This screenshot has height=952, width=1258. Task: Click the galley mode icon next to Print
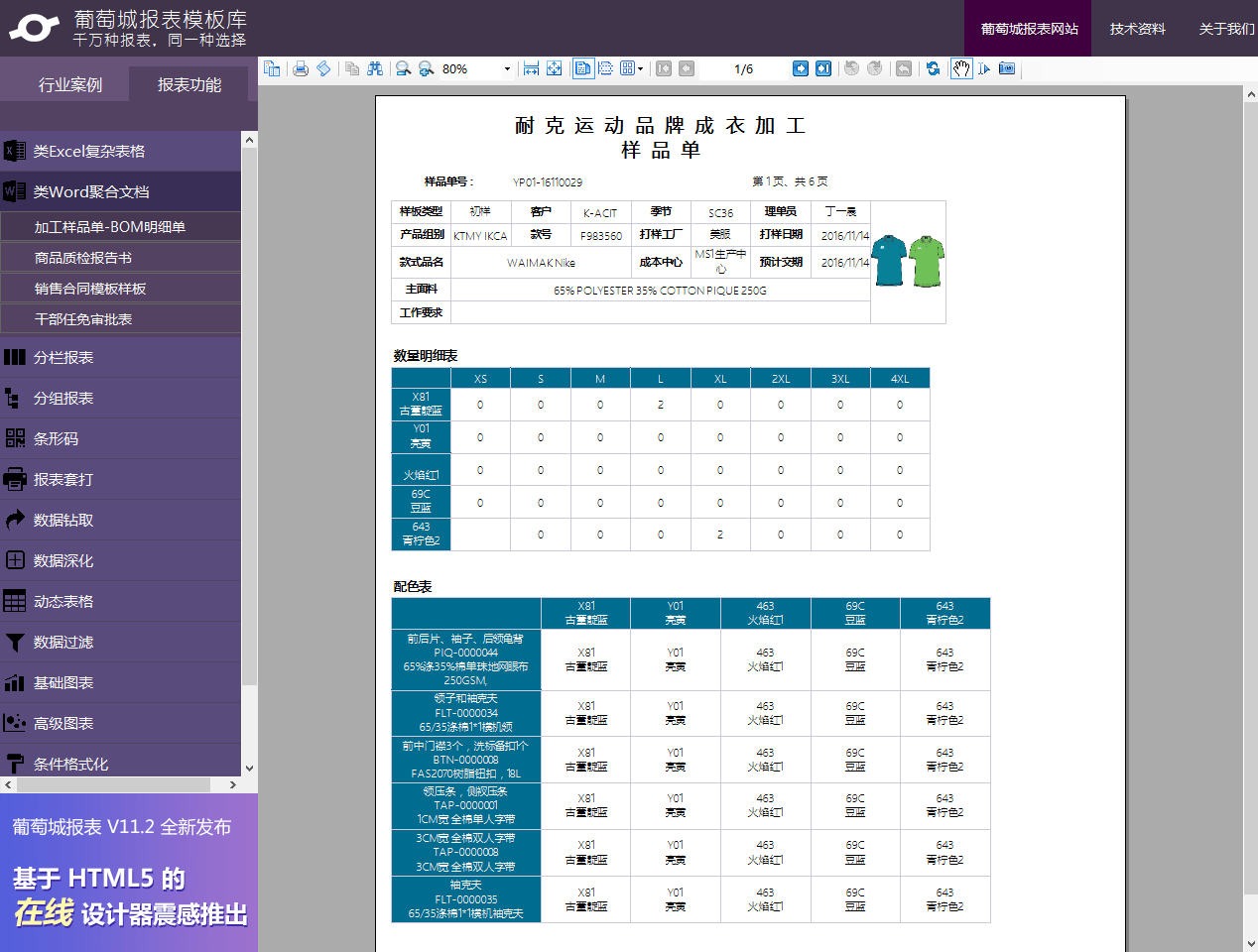pos(323,68)
